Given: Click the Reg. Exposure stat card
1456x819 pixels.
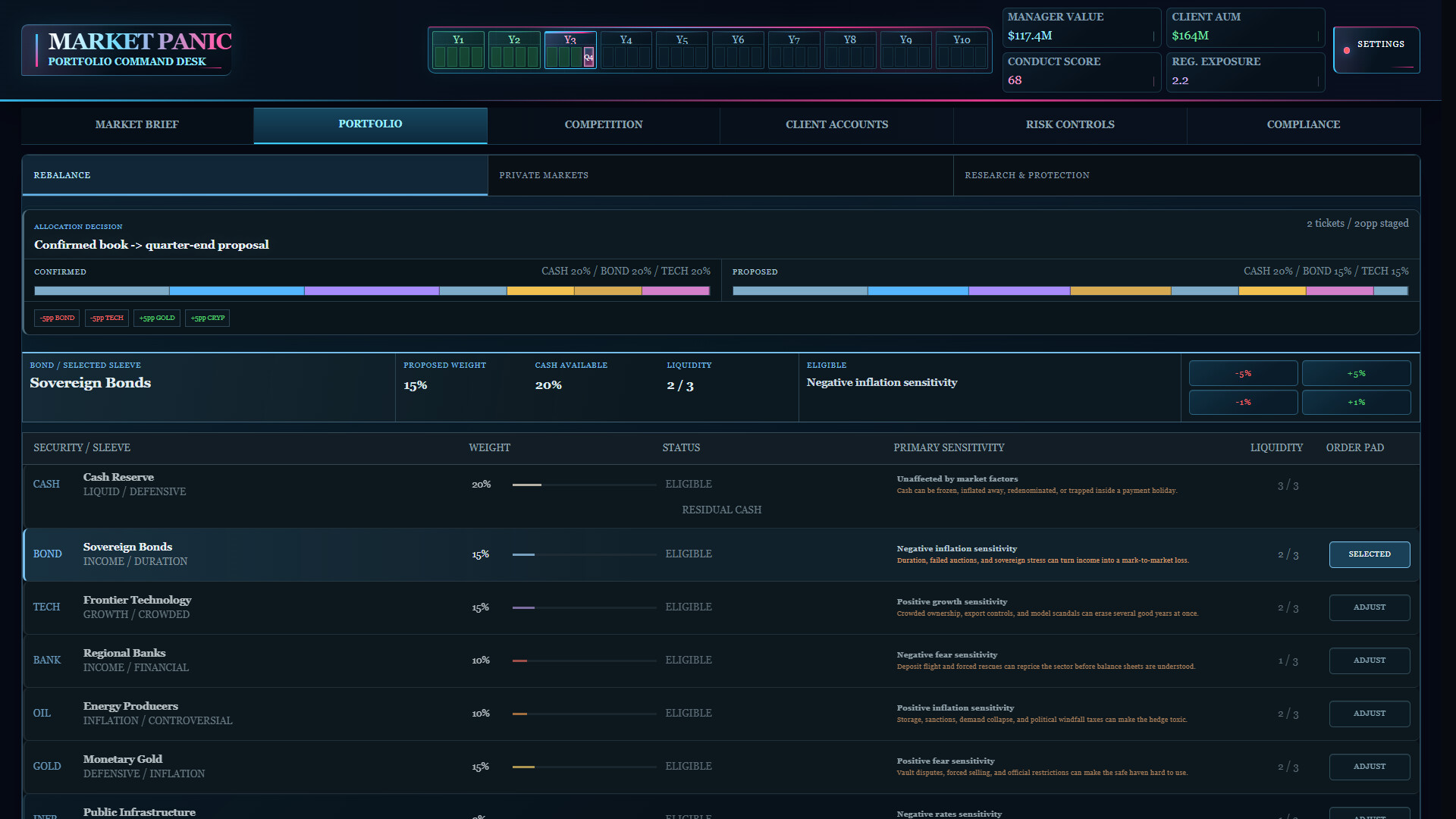Looking at the screenshot, I should coord(1245,72).
